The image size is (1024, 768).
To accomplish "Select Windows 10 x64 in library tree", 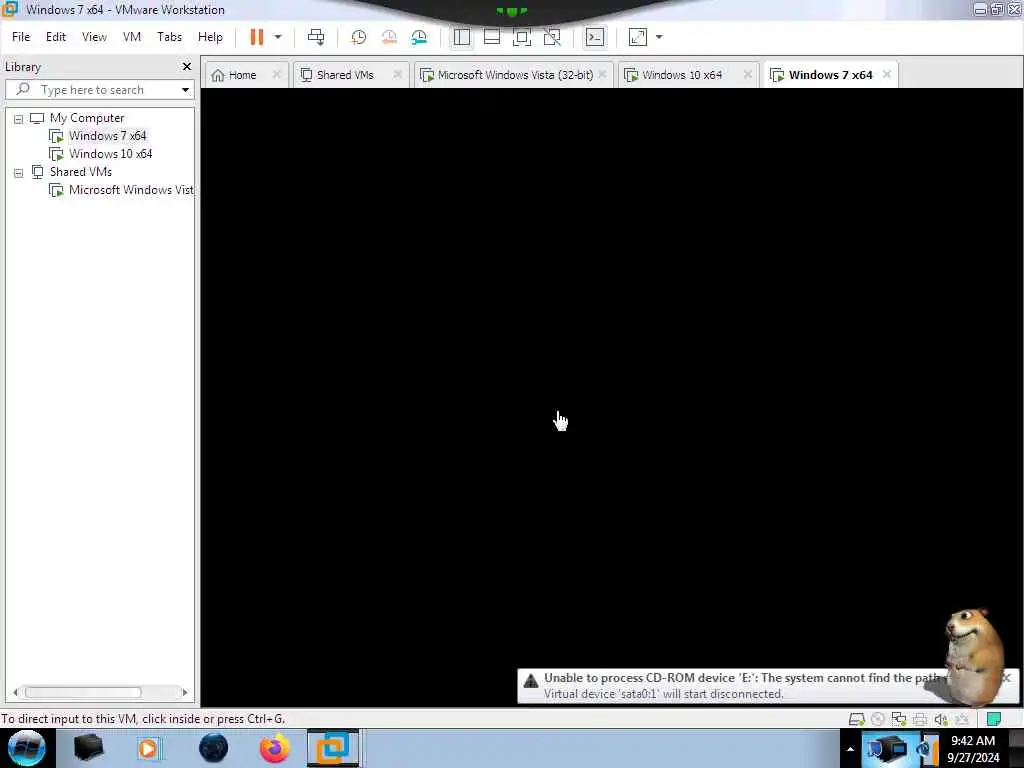I will pos(110,154).
